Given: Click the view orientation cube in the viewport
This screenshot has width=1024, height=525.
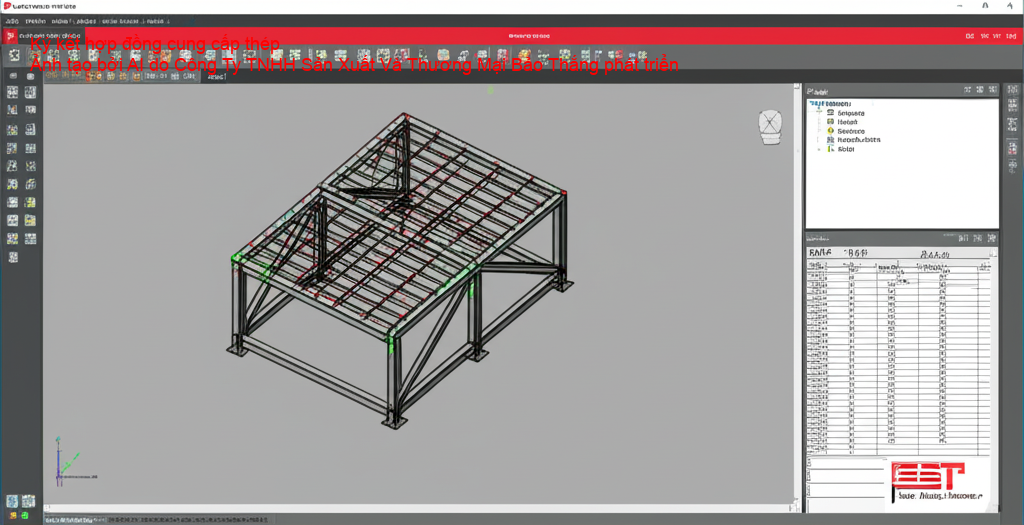Looking at the screenshot, I should tap(770, 127).
